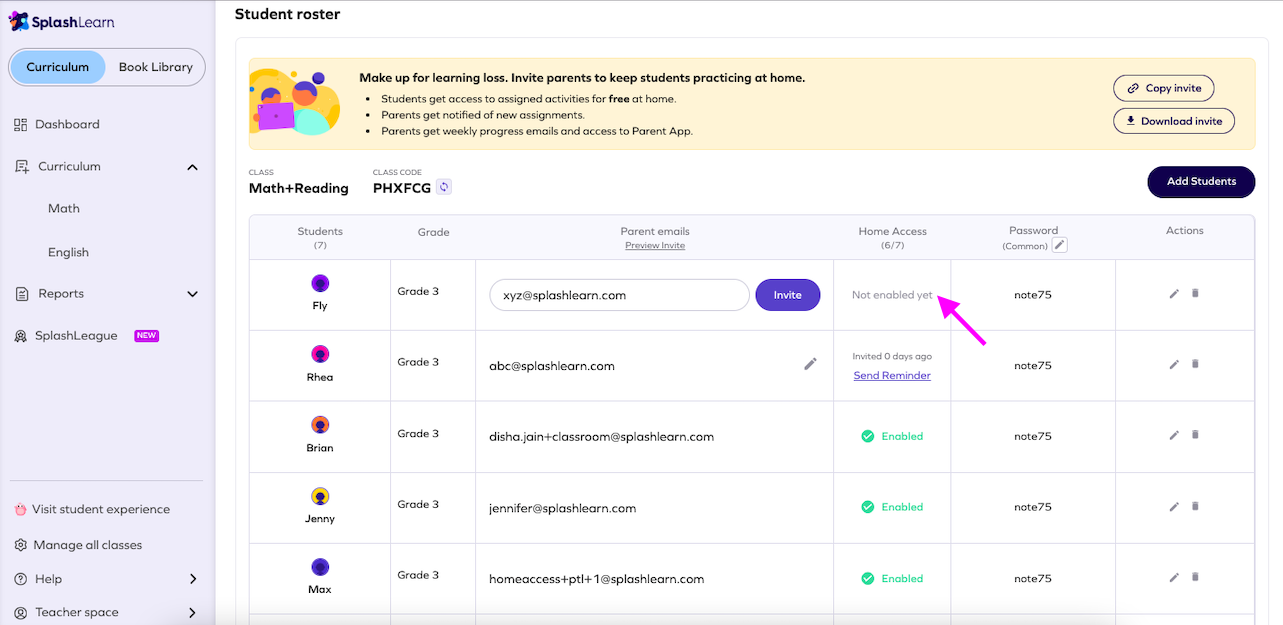Click password note75 in Fly's row
Viewport: 1283px width, 625px height.
pyautogui.click(x=1033, y=295)
